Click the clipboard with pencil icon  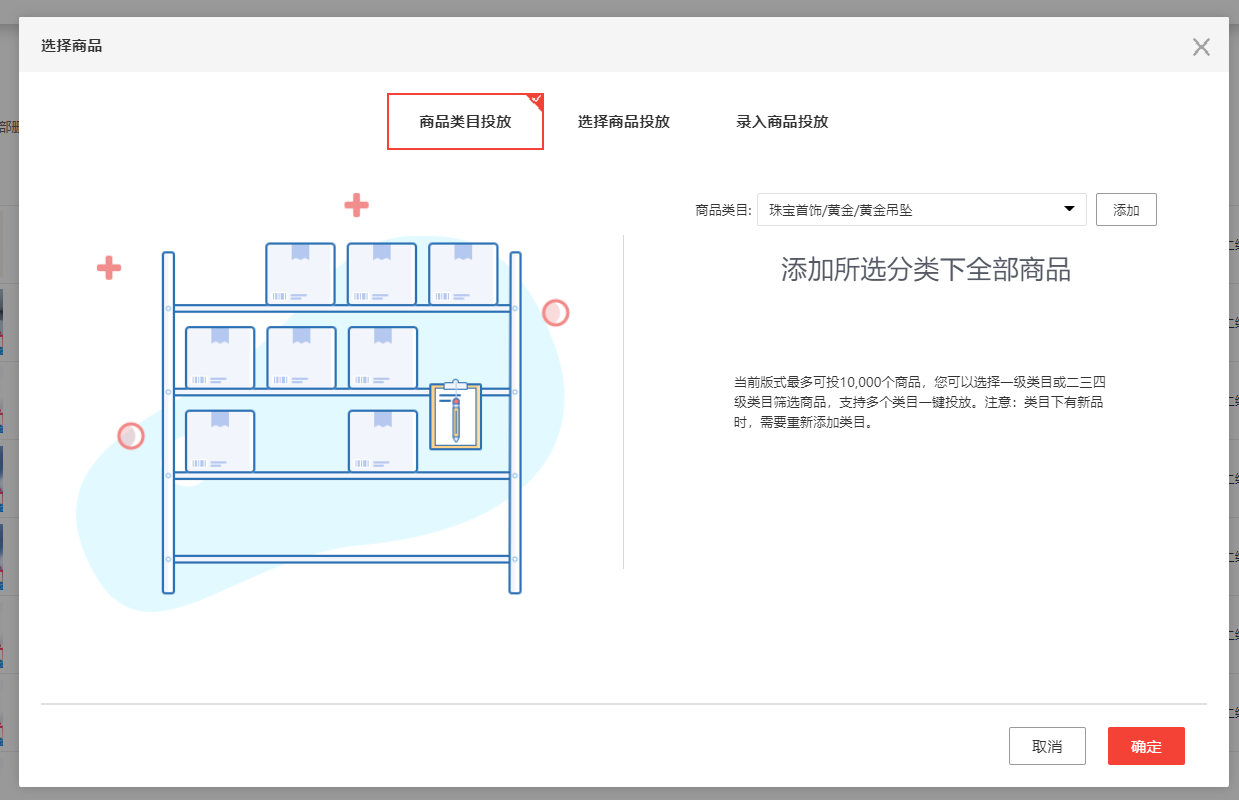pyautogui.click(x=456, y=414)
